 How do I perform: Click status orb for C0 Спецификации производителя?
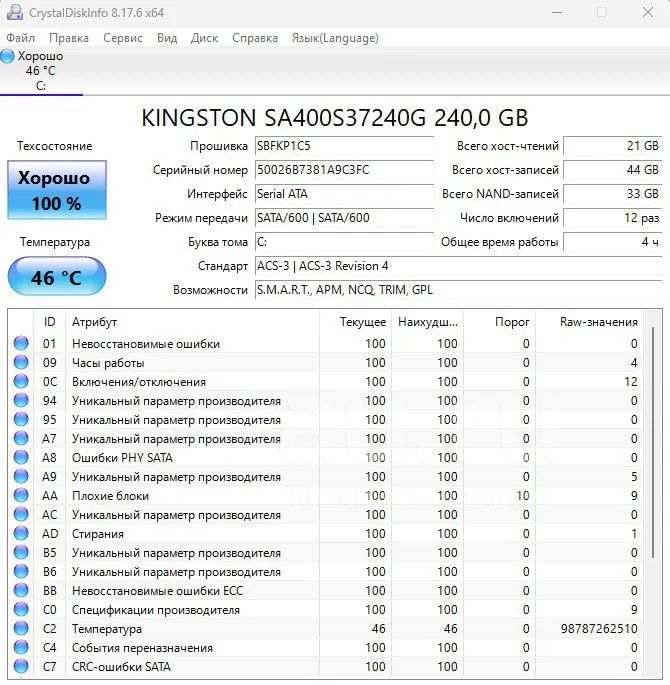pos(21,609)
